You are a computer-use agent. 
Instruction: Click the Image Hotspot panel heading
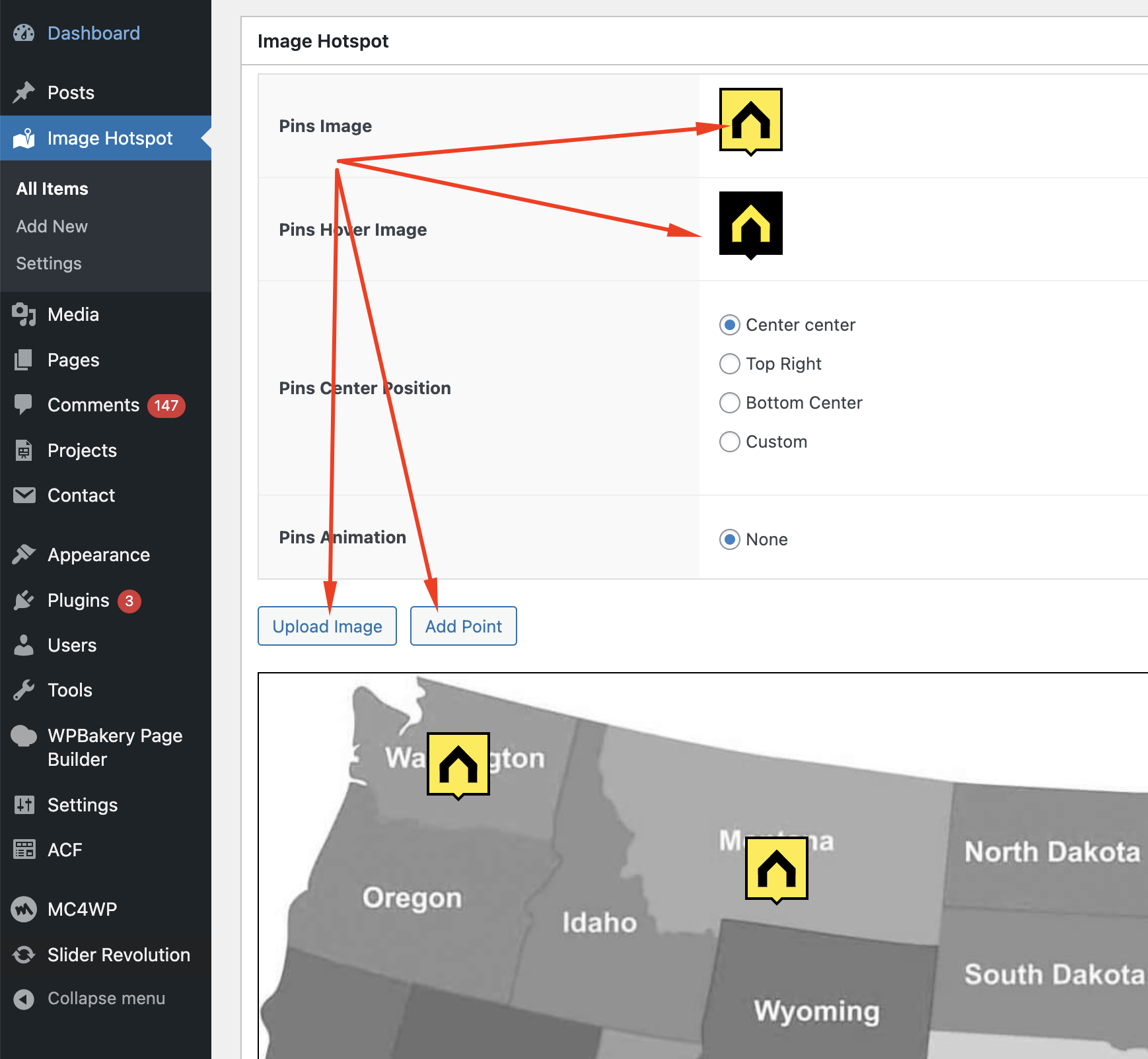coord(323,41)
